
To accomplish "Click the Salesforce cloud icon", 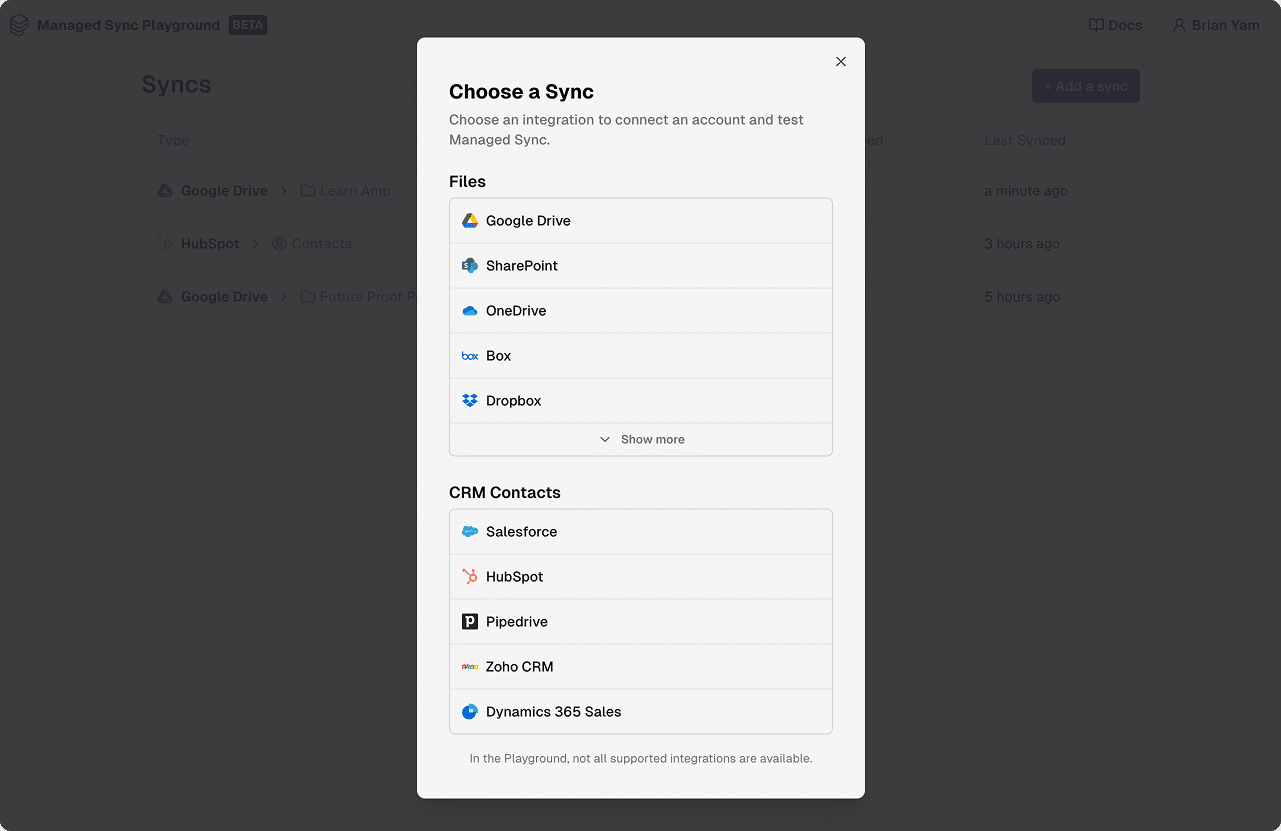I will click(470, 532).
